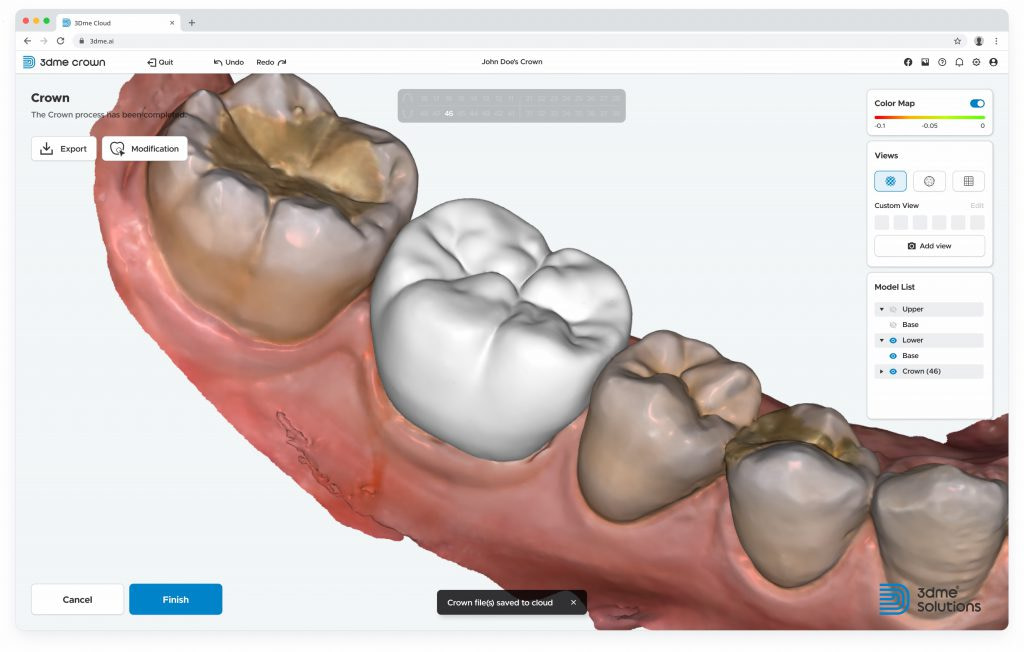Select the grid view icon in Views panel
Image resolution: width=1024 pixels, height=652 pixels.
(x=968, y=180)
